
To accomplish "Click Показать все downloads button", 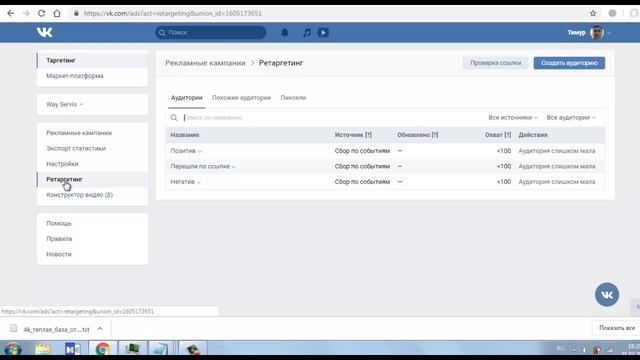I will coord(617,328).
